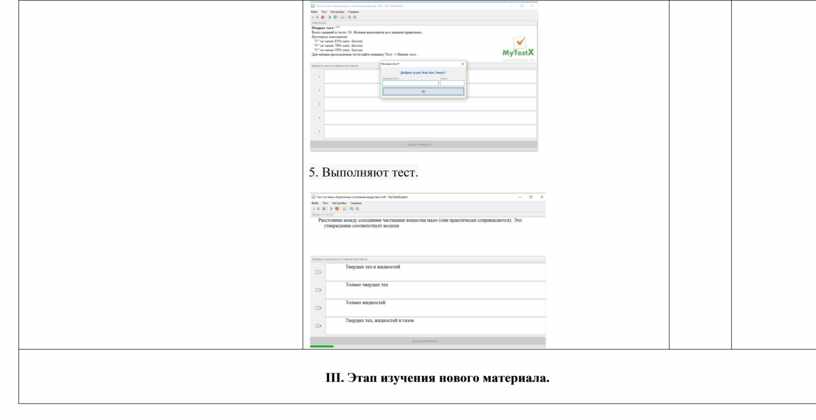Click the red icon in the upper window toolbar
Screen dimensions: 816x420
(322, 17)
